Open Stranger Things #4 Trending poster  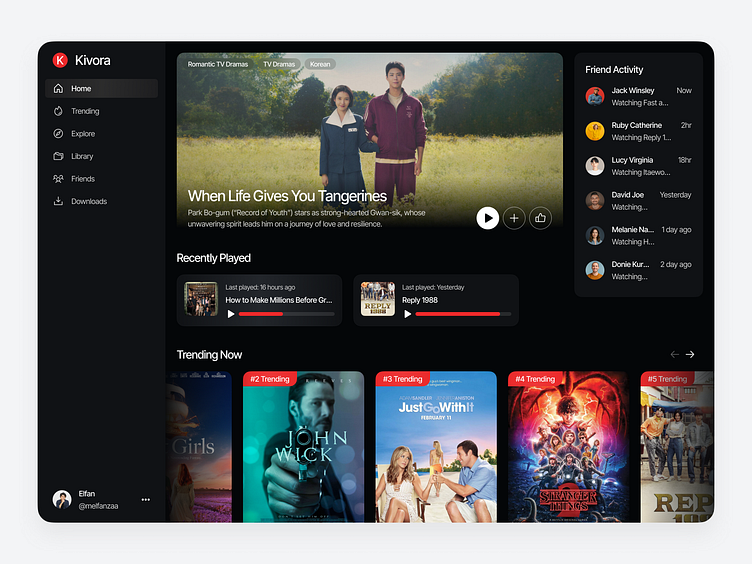pos(568,447)
